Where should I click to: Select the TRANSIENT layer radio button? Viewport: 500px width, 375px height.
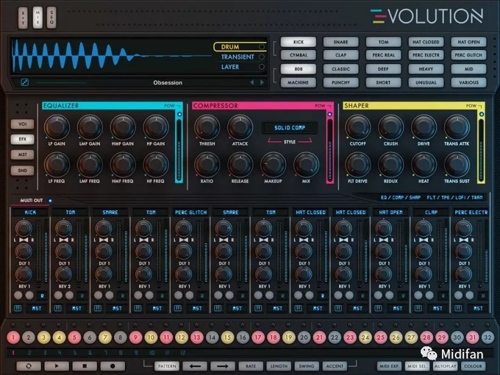(x=262, y=57)
